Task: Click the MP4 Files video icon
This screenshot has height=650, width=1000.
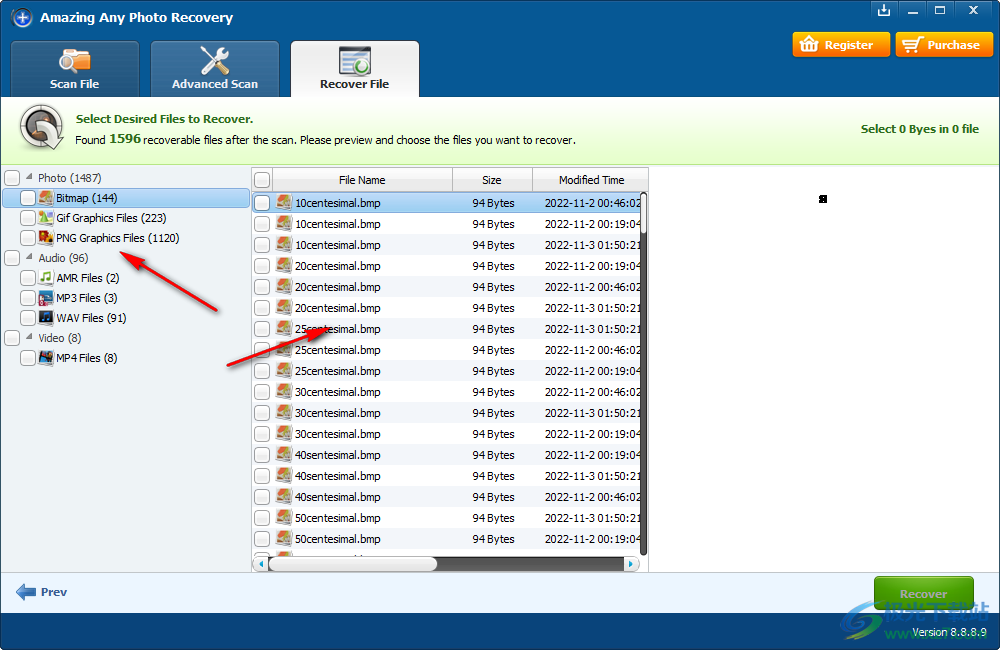Action: click(46, 358)
